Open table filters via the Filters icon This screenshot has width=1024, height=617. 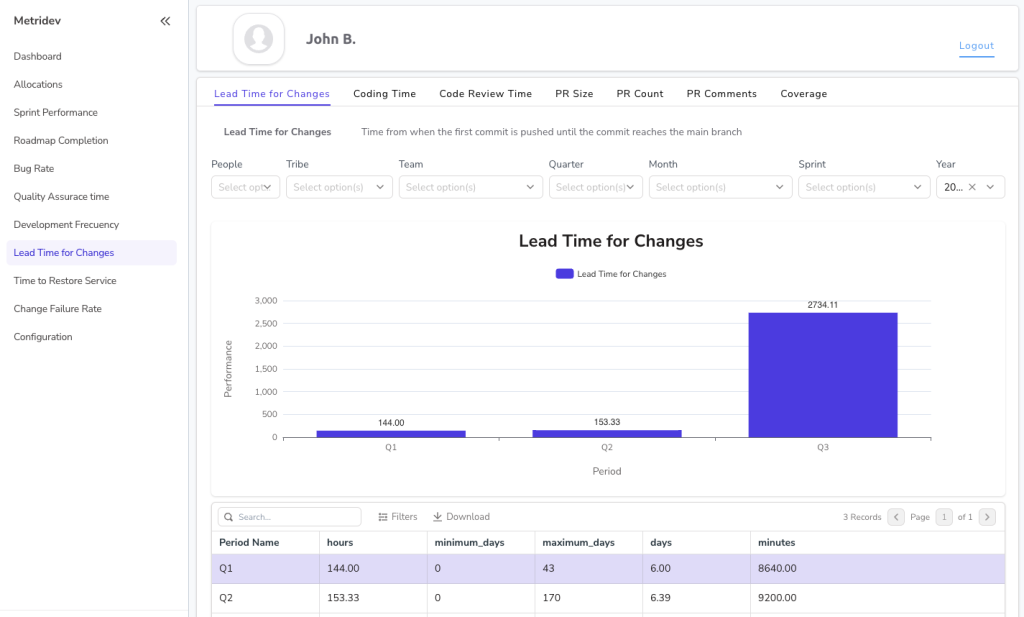point(382,516)
